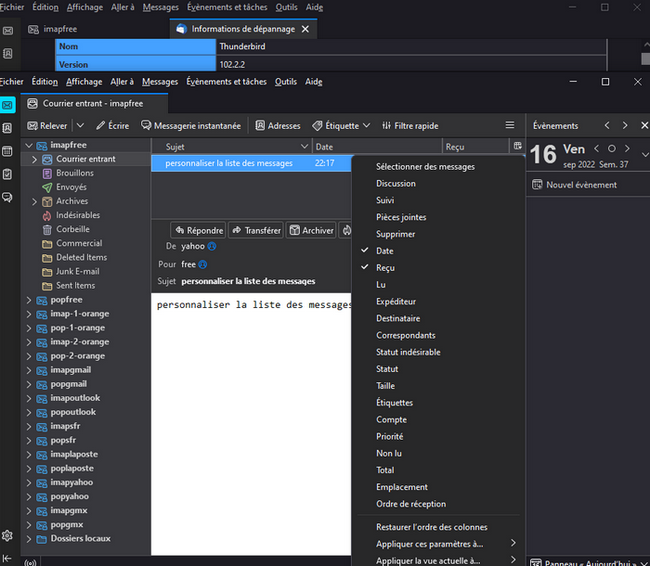
Task: Open Settings via the sidebar gear icon
Action: pos(8,536)
